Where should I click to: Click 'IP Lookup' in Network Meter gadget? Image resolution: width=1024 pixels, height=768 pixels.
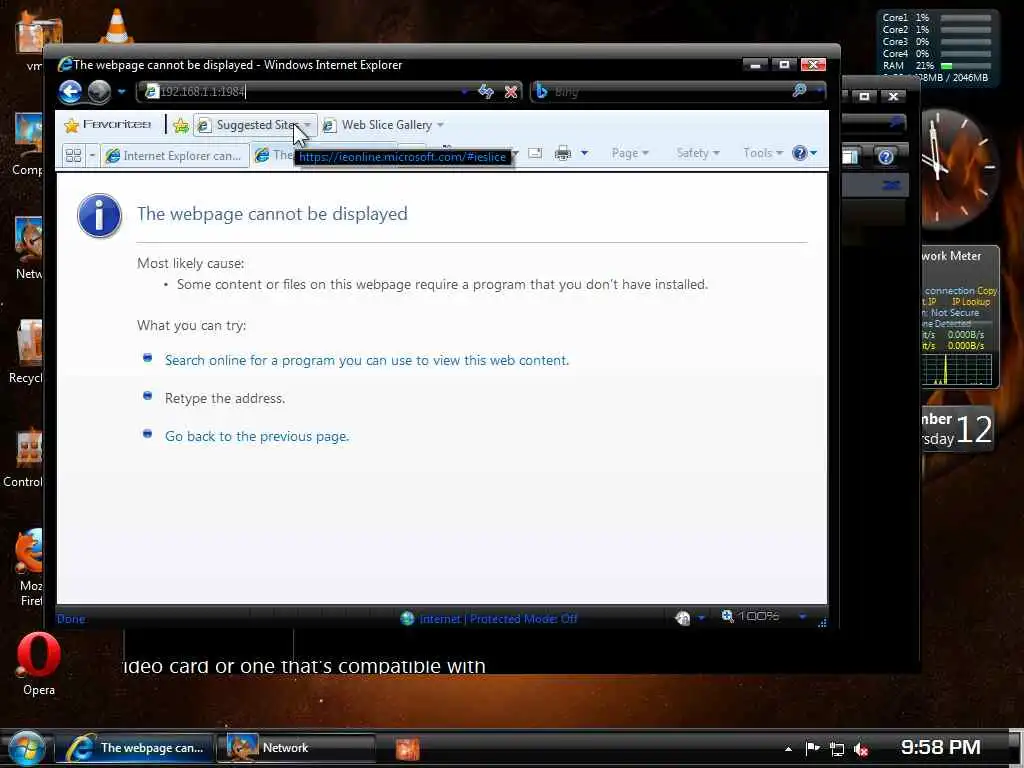click(x=970, y=302)
